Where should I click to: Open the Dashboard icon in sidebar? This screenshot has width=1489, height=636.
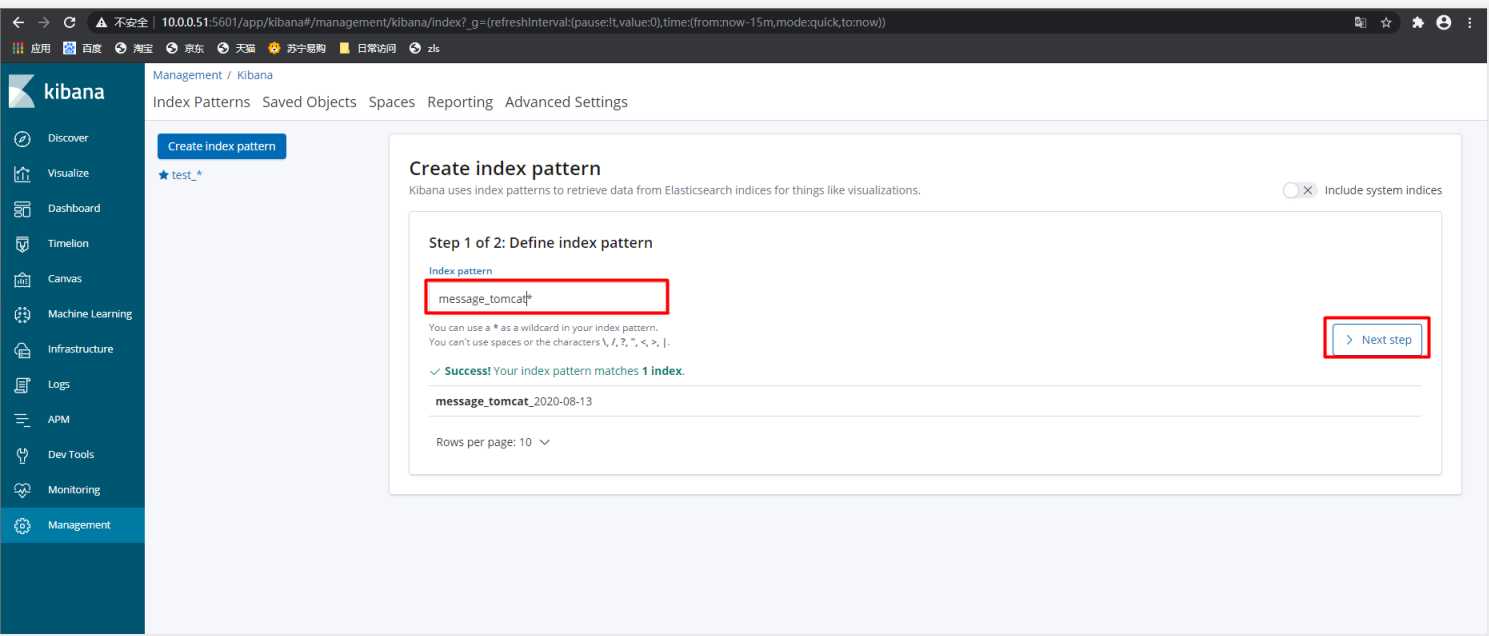coord(22,208)
